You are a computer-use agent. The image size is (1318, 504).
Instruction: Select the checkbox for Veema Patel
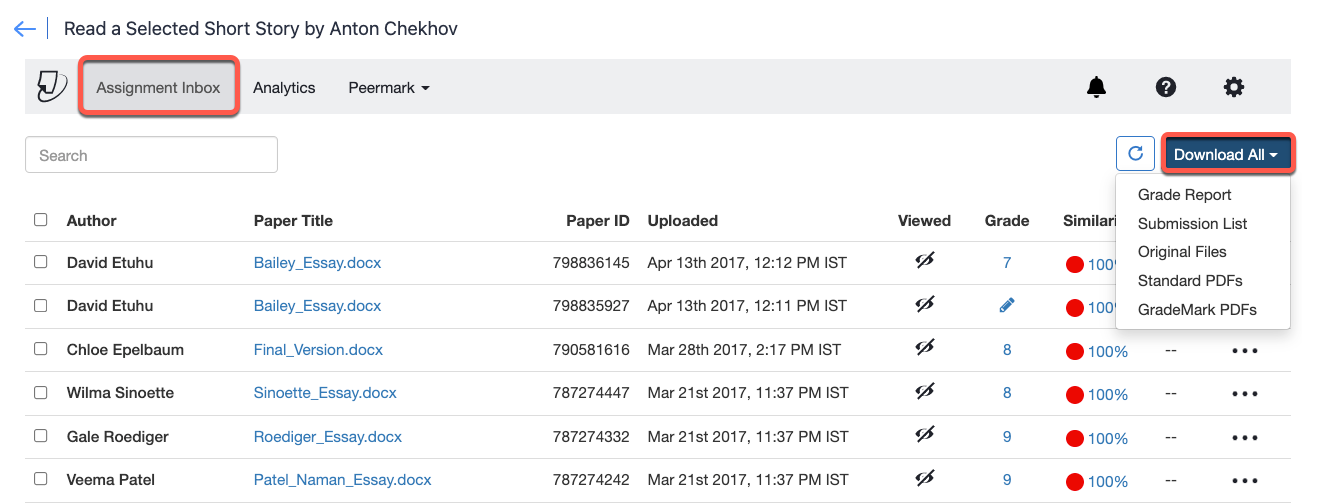41,479
